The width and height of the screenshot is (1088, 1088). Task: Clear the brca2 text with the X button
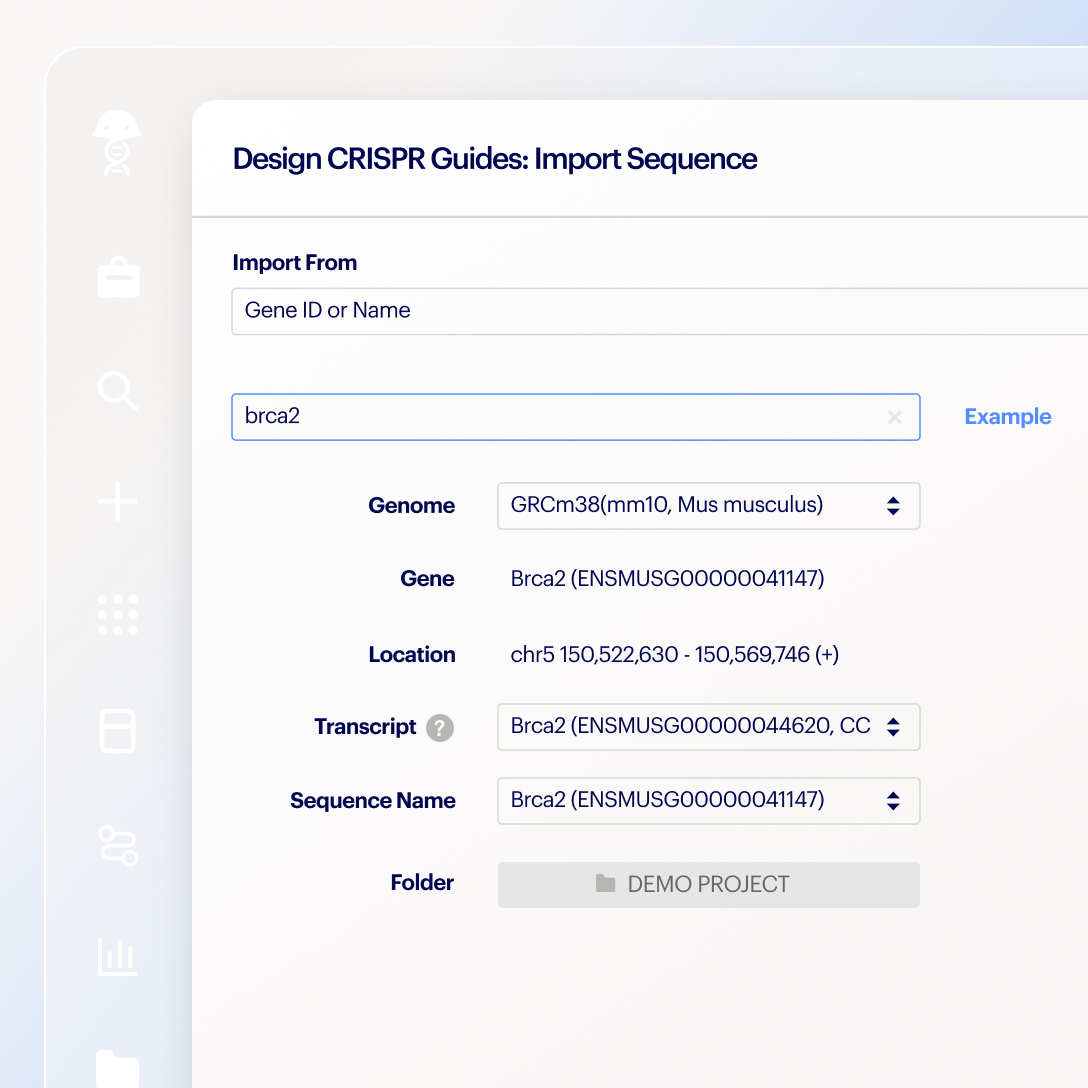(894, 417)
